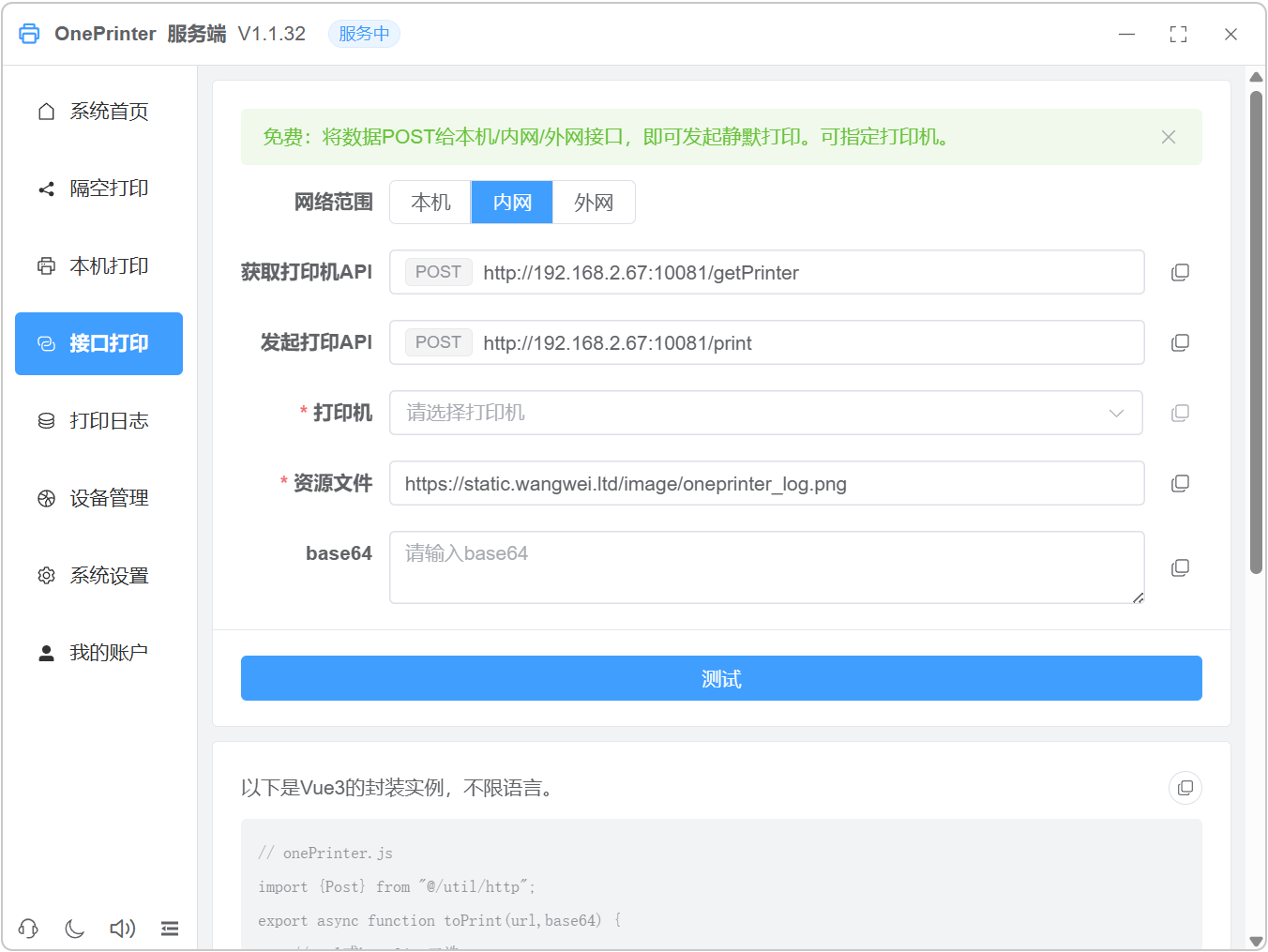Copy the print API URL
Viewport: 1268px width, 952px height.
tap(1181, 343)
